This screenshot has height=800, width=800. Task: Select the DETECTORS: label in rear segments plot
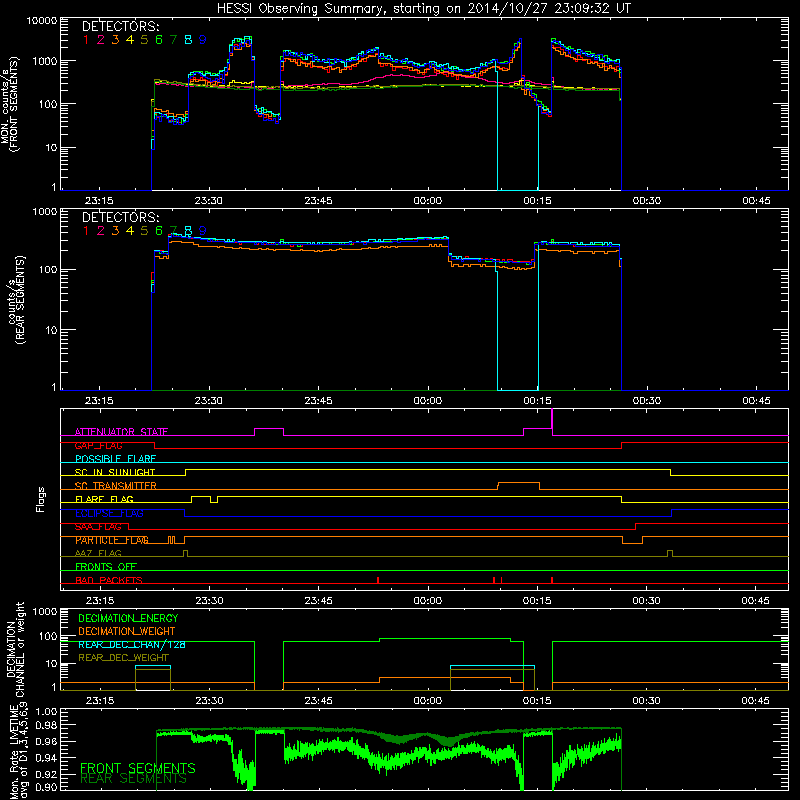[x=120, y=218]
